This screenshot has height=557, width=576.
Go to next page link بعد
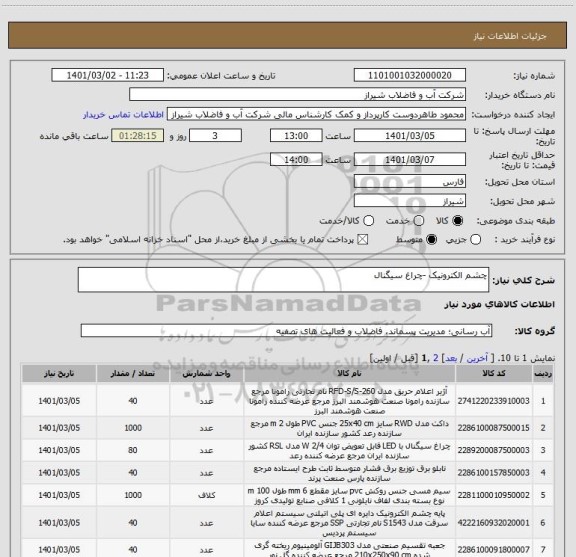(x=451, y=358)
